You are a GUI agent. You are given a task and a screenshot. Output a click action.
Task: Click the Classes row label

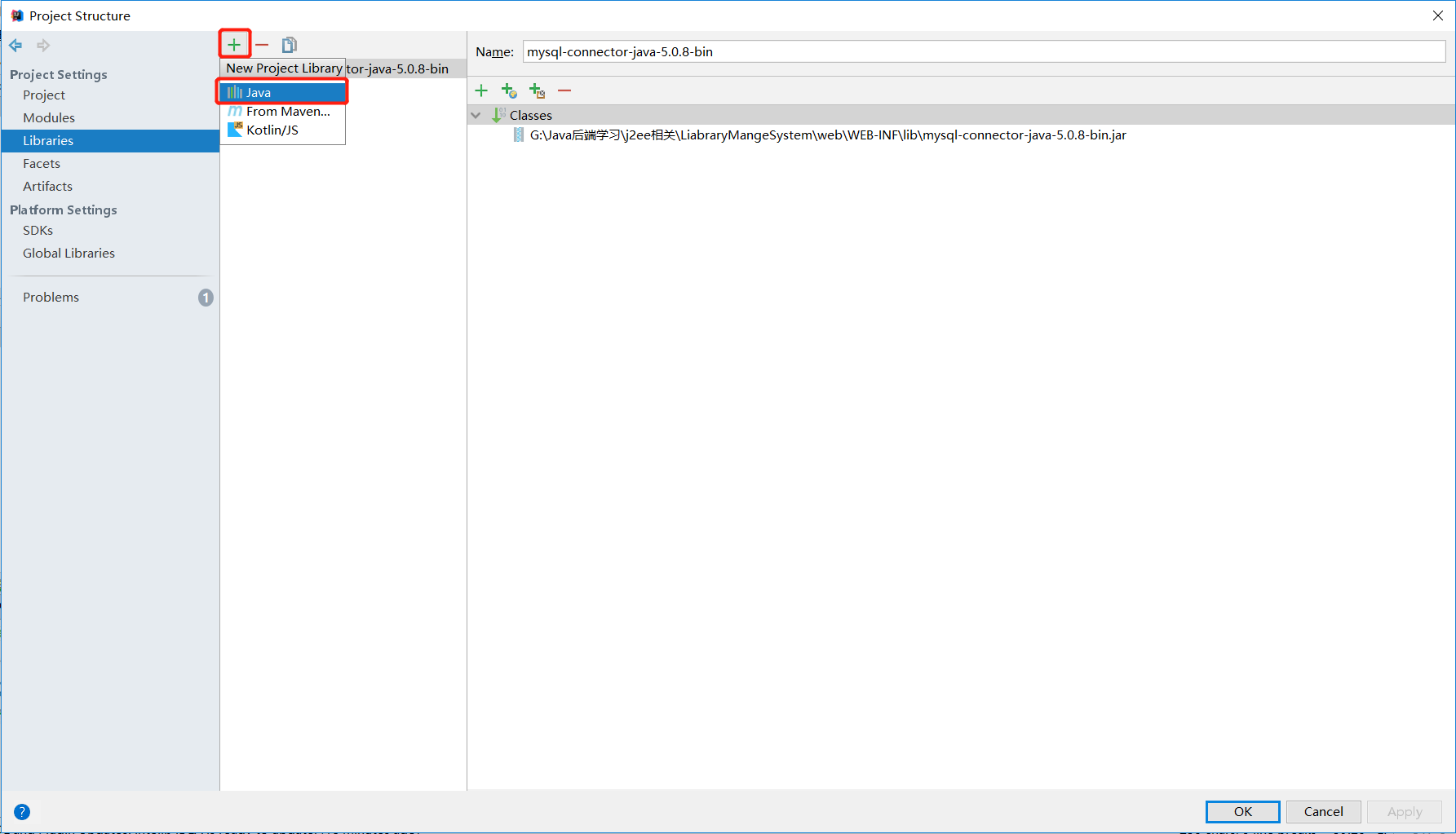coord(531,116)
